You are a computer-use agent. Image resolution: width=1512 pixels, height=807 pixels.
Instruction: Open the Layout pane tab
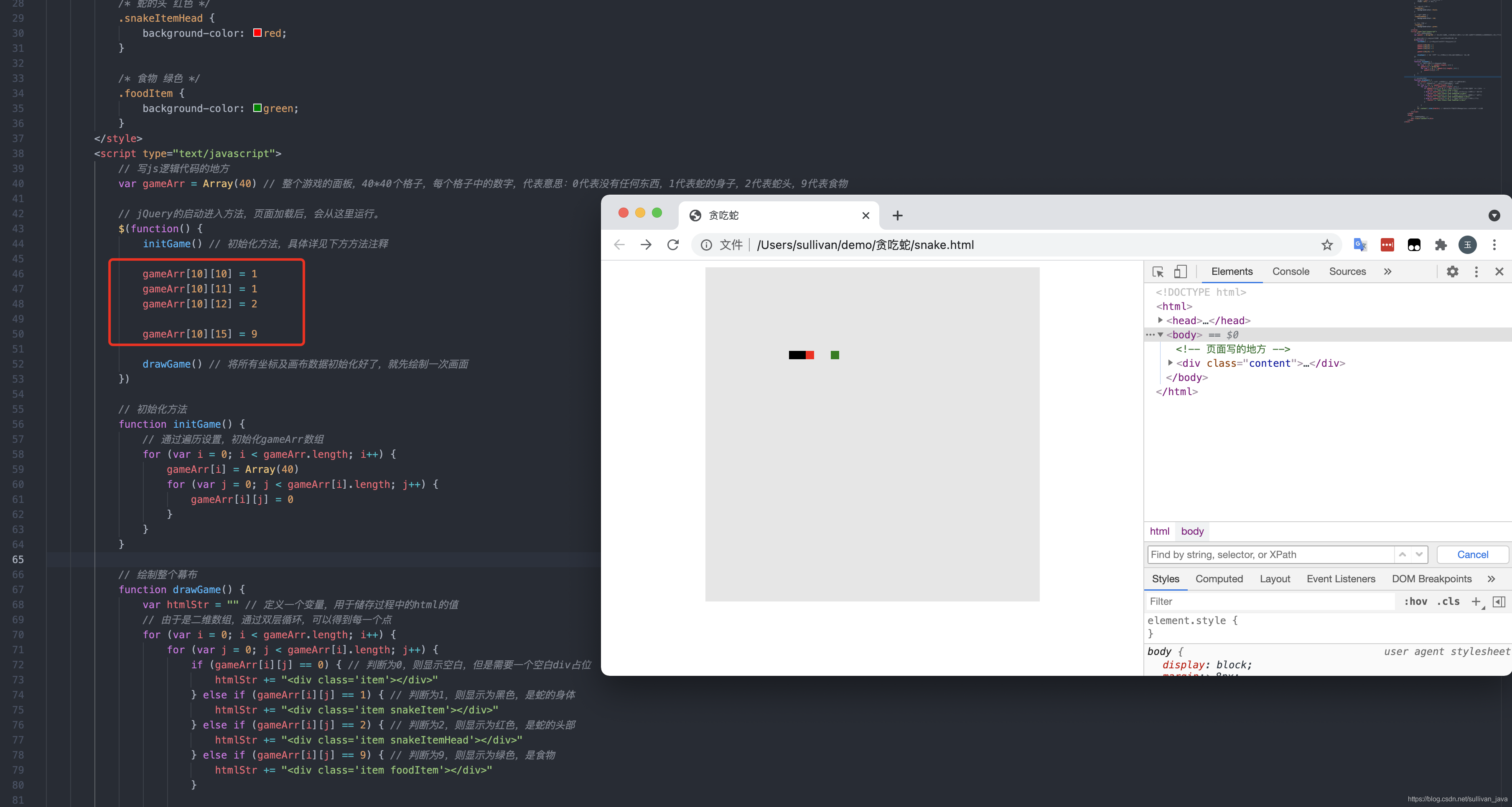click(x=1274, y=579)
